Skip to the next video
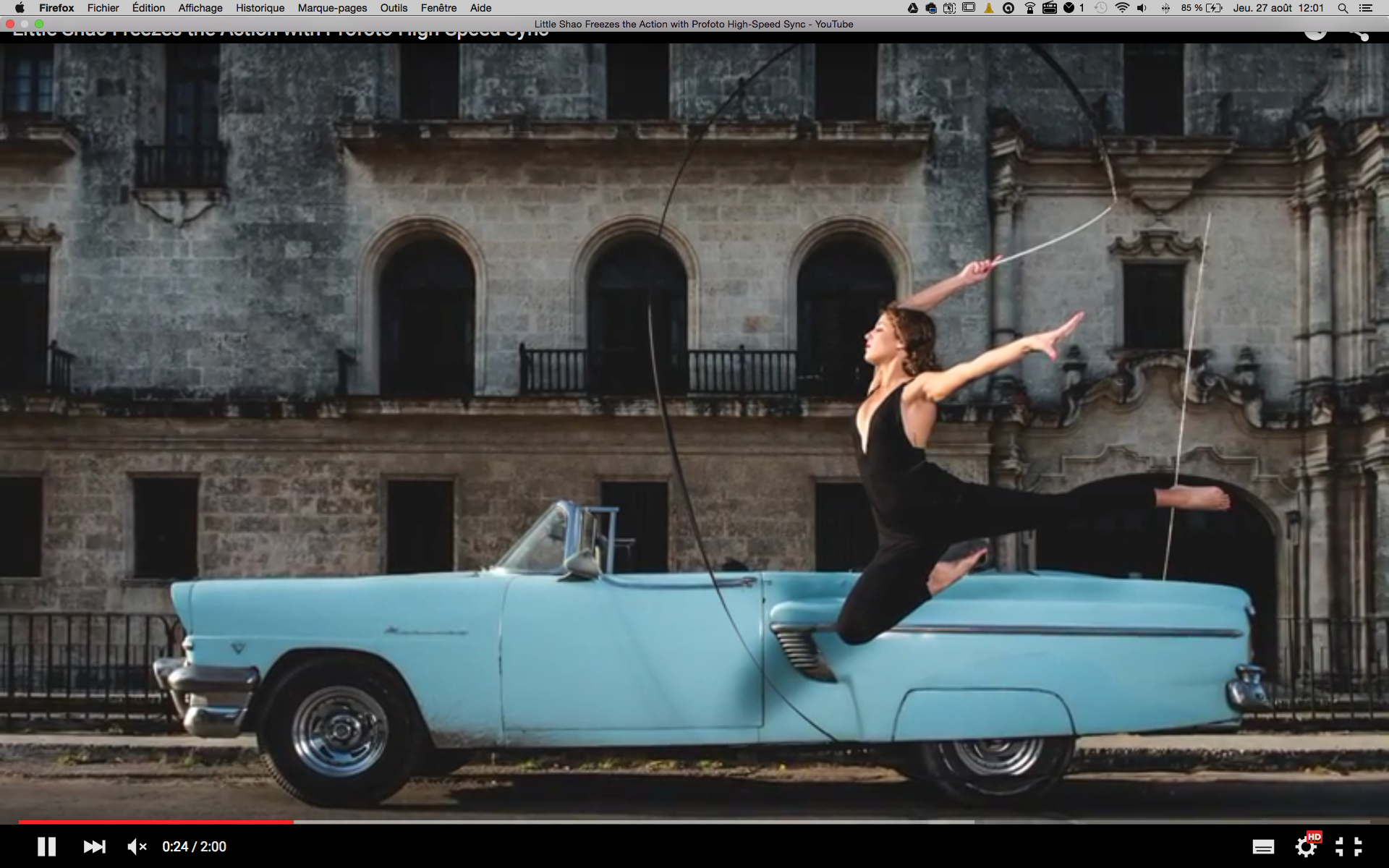Screen dimensions: 1389x868 [x=94, y=846]
